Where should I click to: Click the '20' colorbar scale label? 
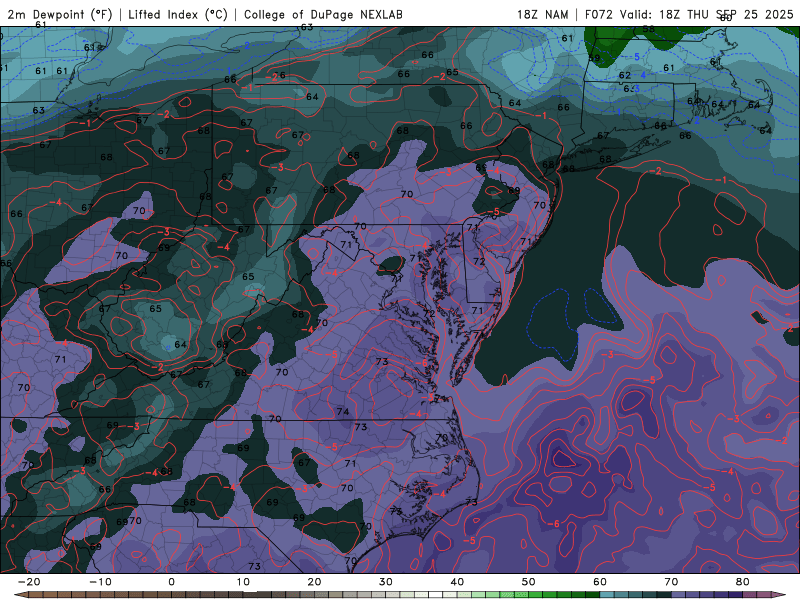tap(314, 582)
